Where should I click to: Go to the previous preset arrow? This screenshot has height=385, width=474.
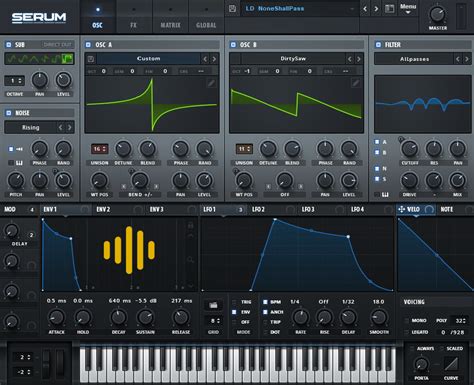pos(365,9)
